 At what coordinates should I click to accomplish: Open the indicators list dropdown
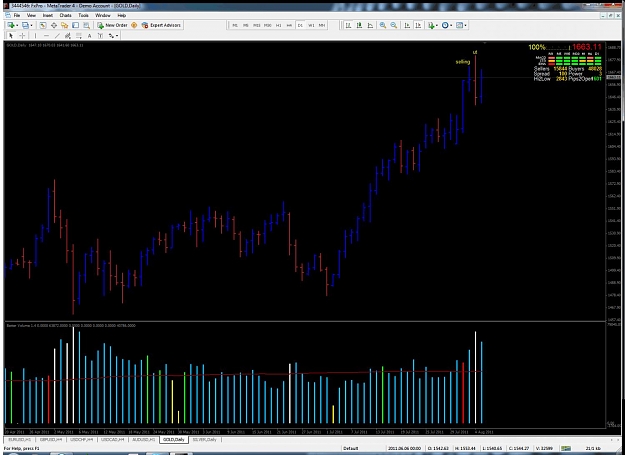point(432,25)
